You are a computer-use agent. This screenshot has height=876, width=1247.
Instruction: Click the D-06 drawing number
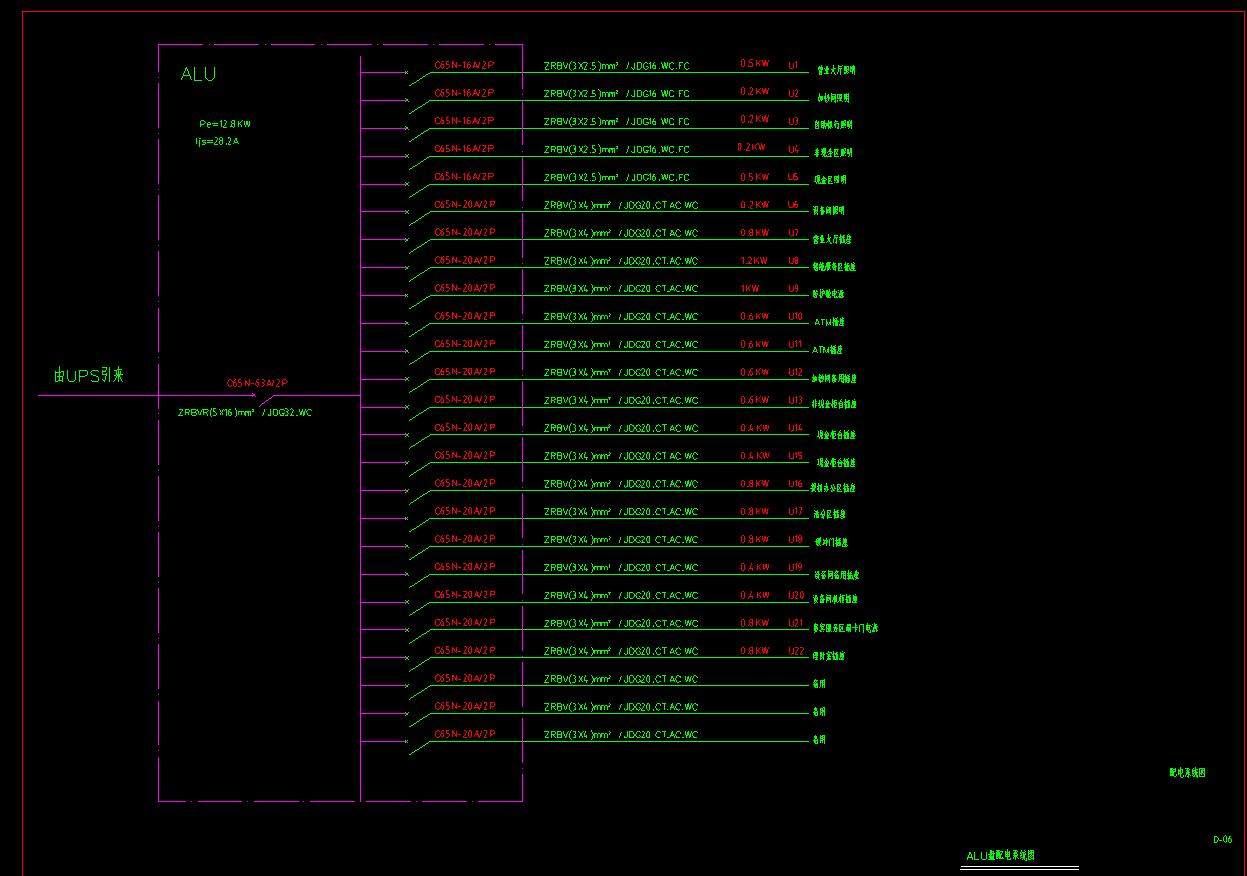pyautogui.click(x=1222, y=840)
